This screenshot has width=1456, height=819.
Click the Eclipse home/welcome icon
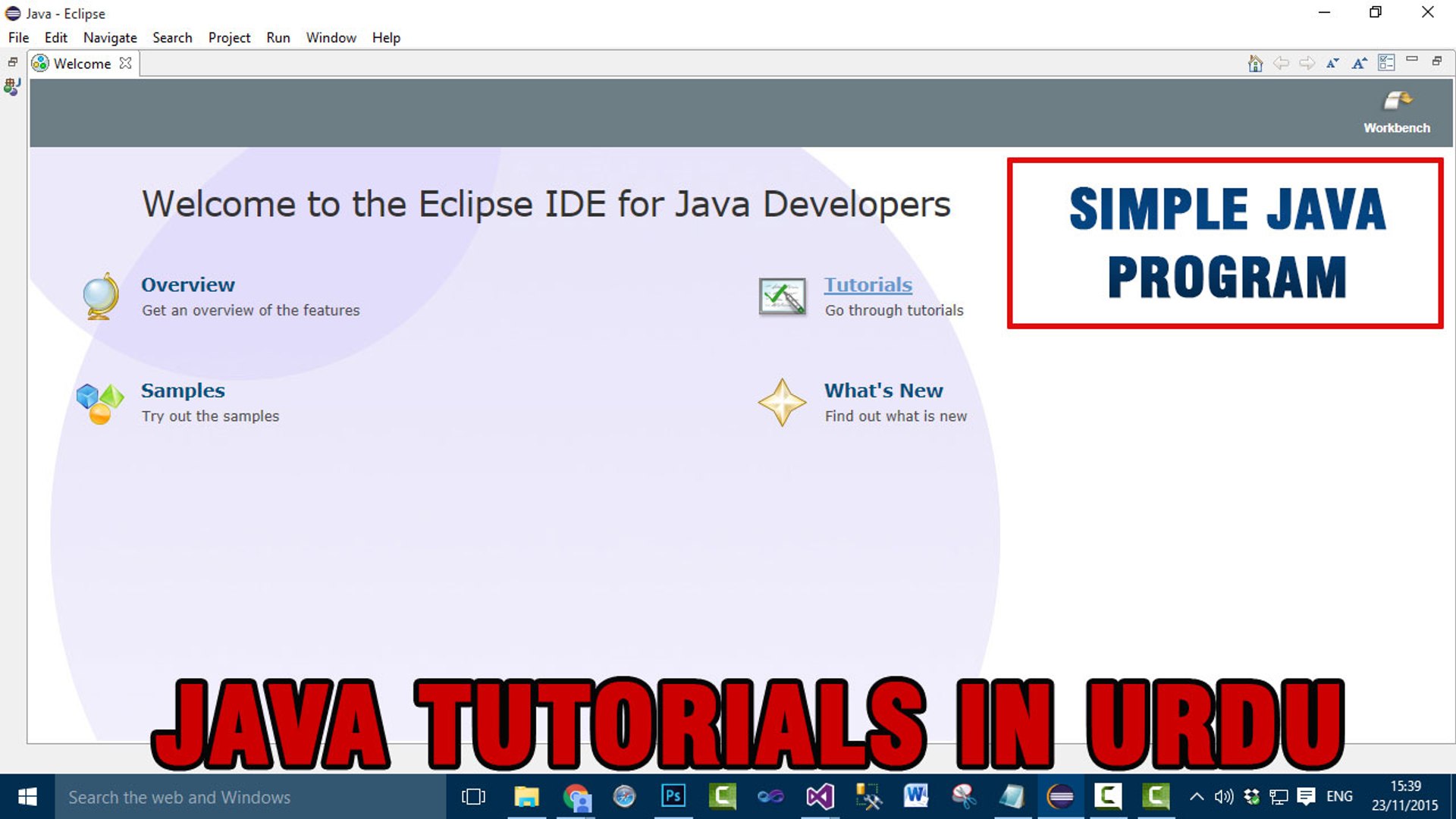(x=1256, y=63)
